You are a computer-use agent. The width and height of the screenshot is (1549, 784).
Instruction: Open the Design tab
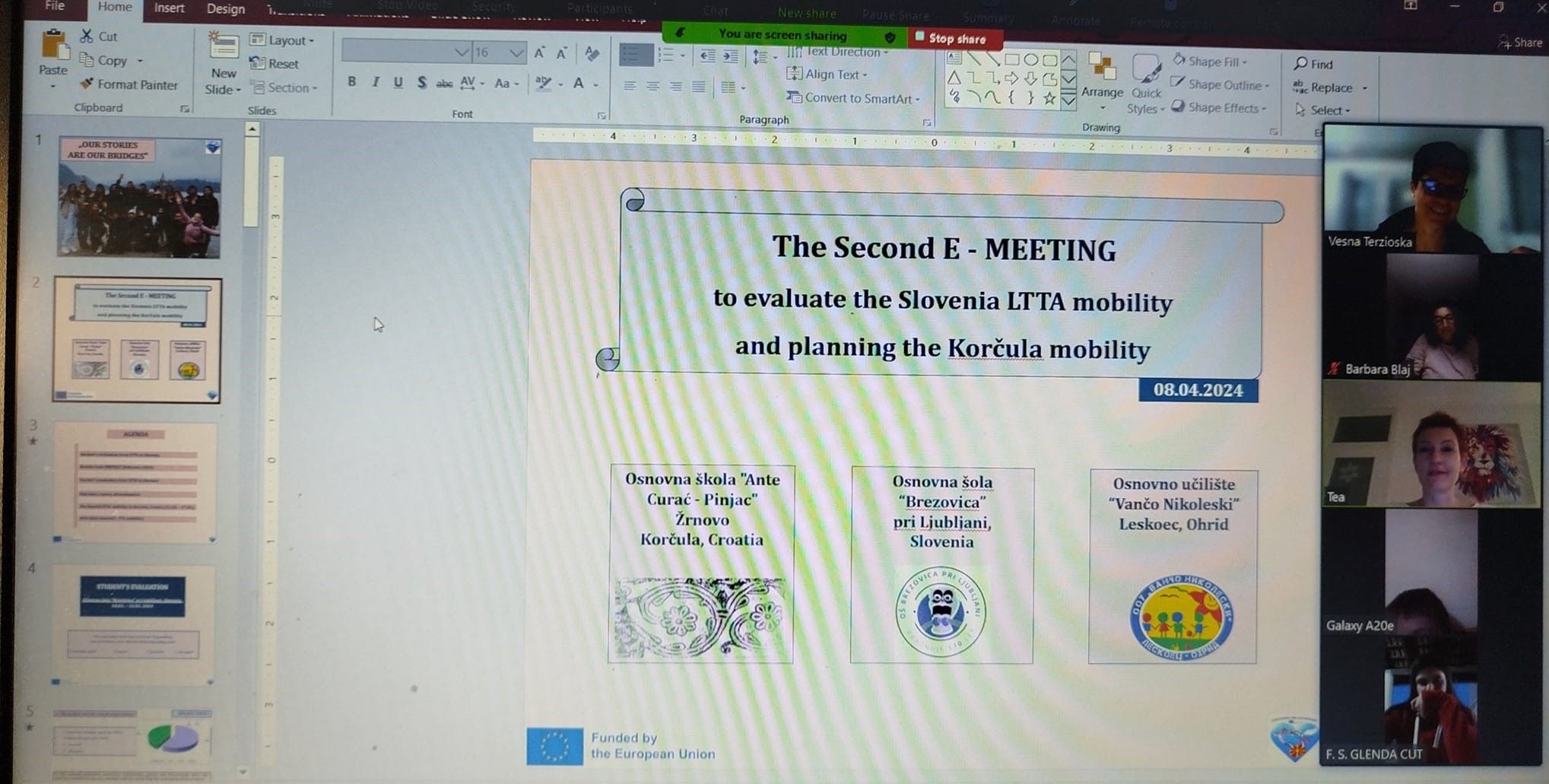click(x=226, y=9)
